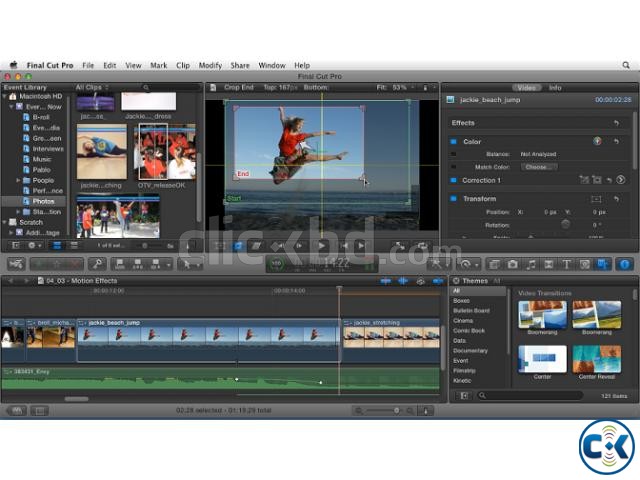Switch event browser to list view
This screenshot has height=480, width=640.
74,245
